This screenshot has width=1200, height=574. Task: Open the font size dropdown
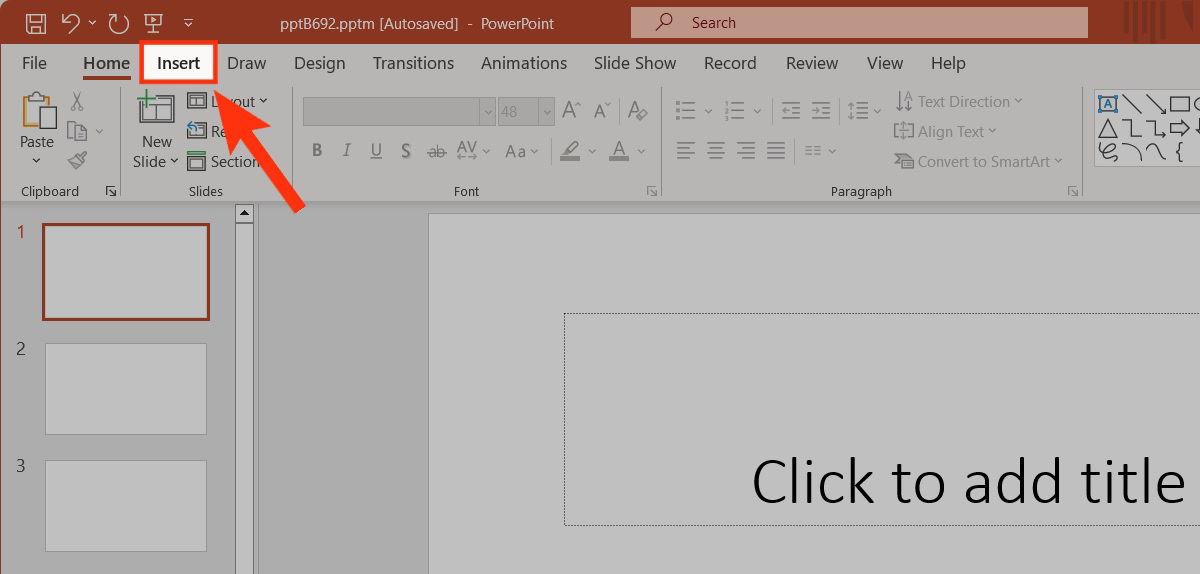[x=546, y=111]
